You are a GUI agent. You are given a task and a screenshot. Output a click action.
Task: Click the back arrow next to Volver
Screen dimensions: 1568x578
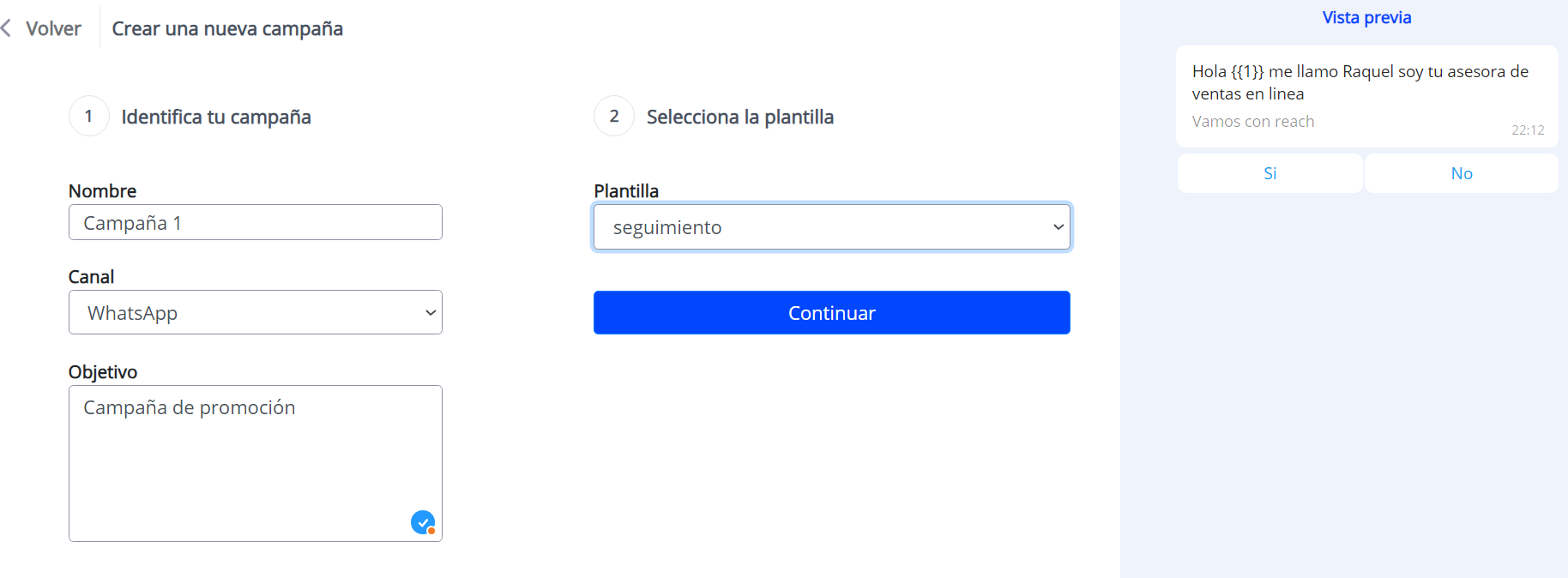tap(8, 27)
